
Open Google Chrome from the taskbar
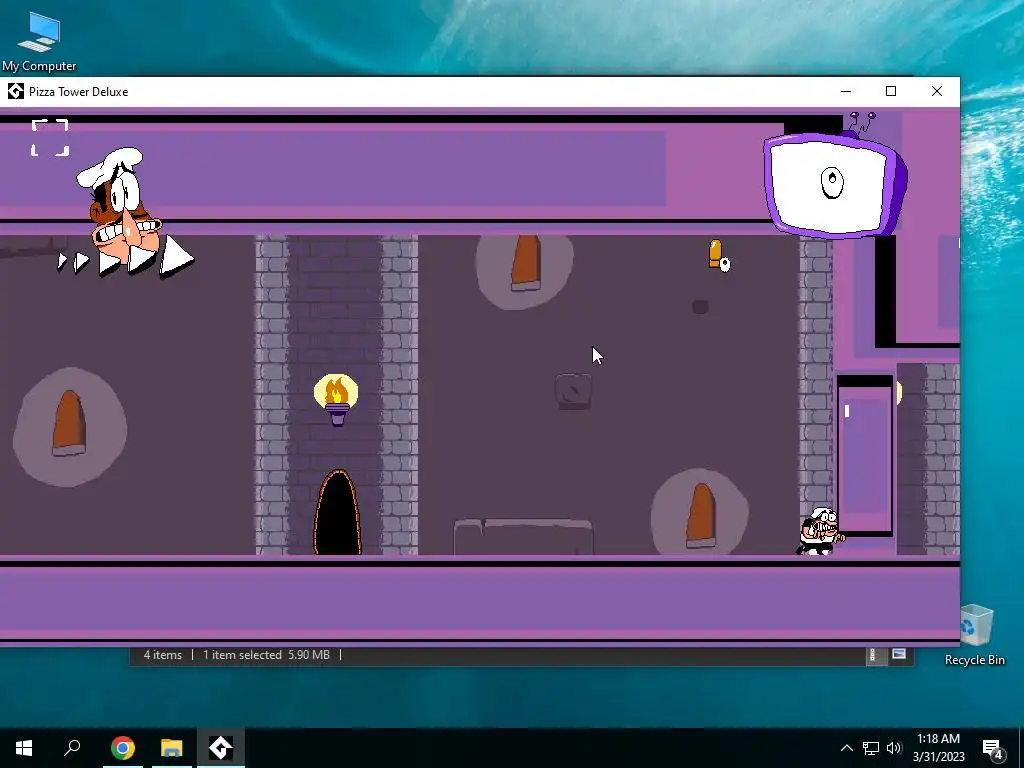point(122,748)
